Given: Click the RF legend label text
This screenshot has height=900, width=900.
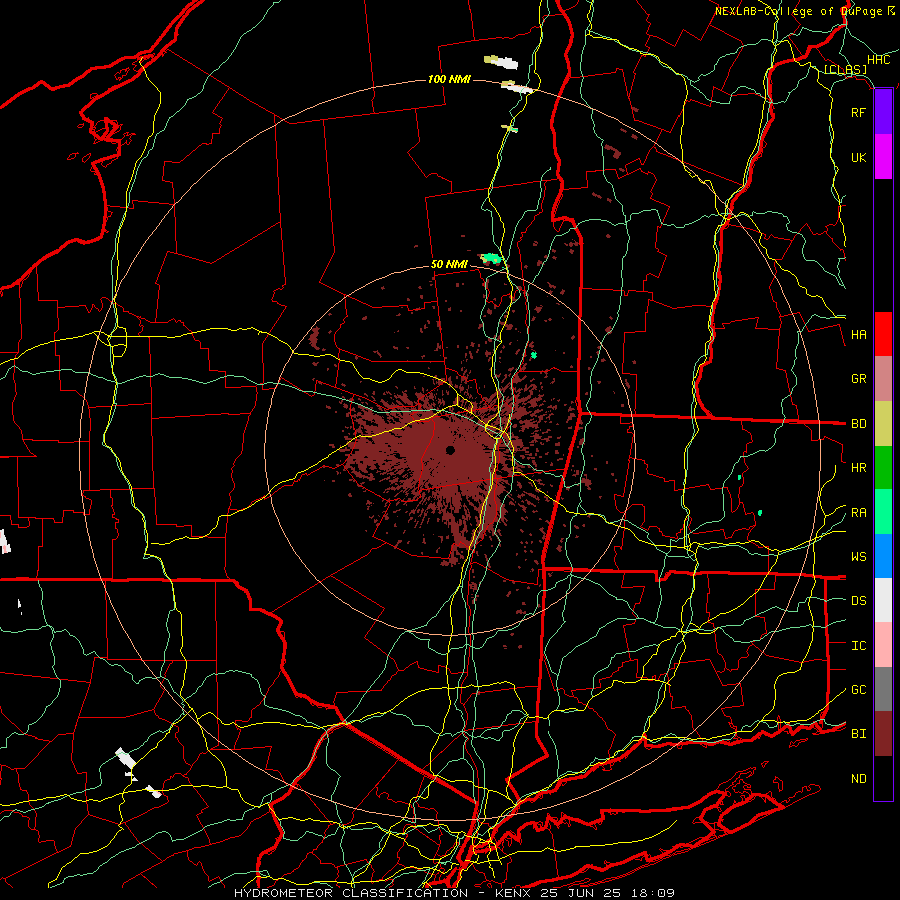Looking at the screenshot, I should click(858, 112).
